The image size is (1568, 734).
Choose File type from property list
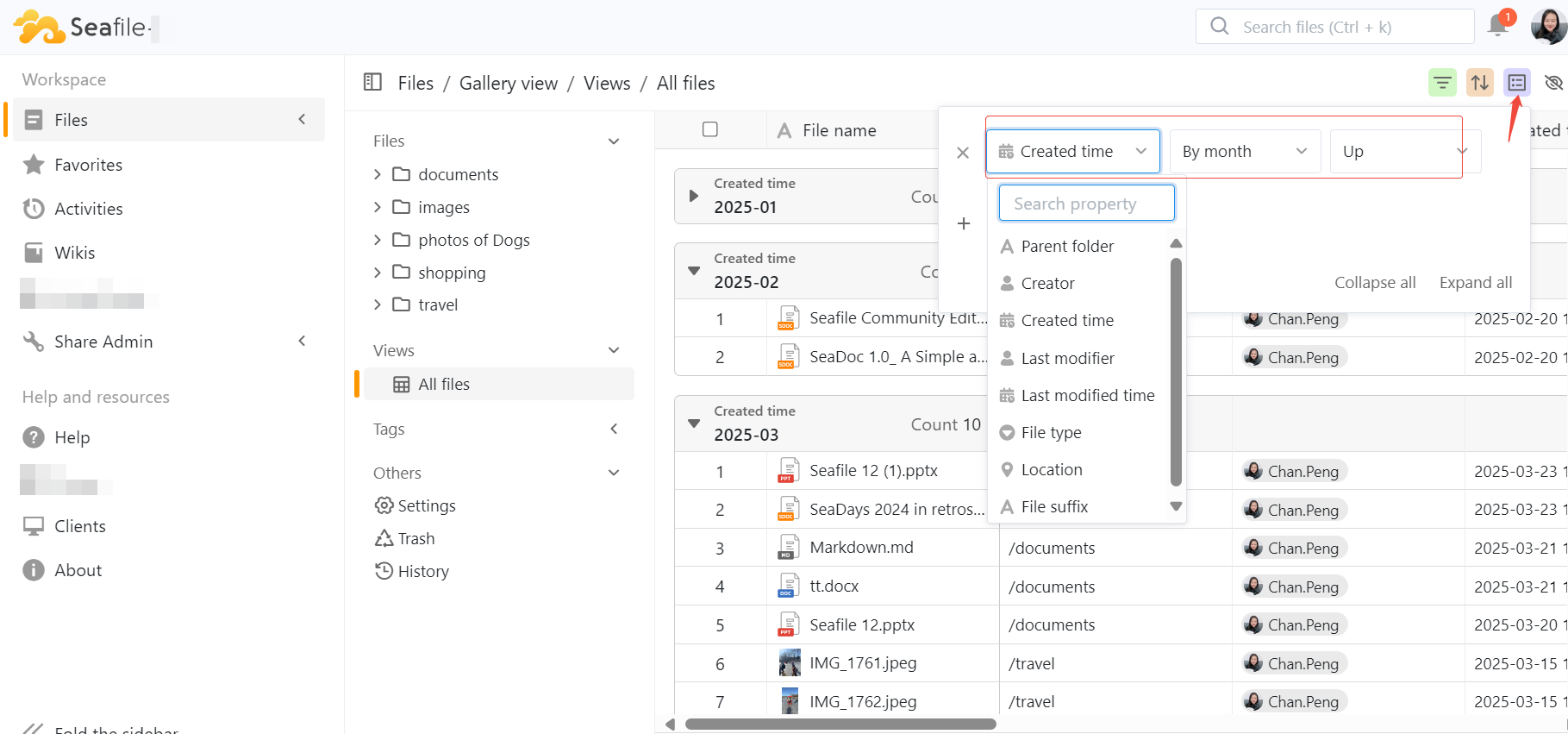1051,432
